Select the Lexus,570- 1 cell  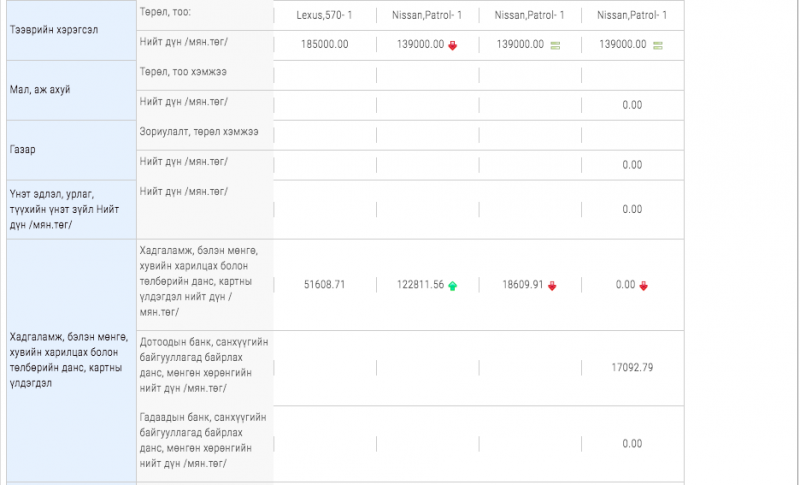(x=325, y=15)
